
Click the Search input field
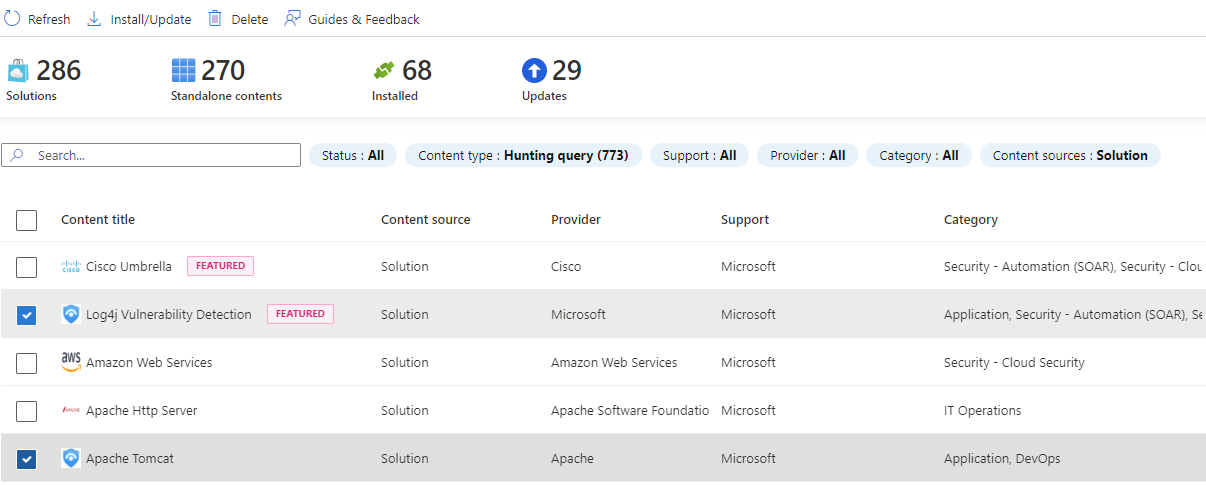pyautogui.click(x=160, y=156)
